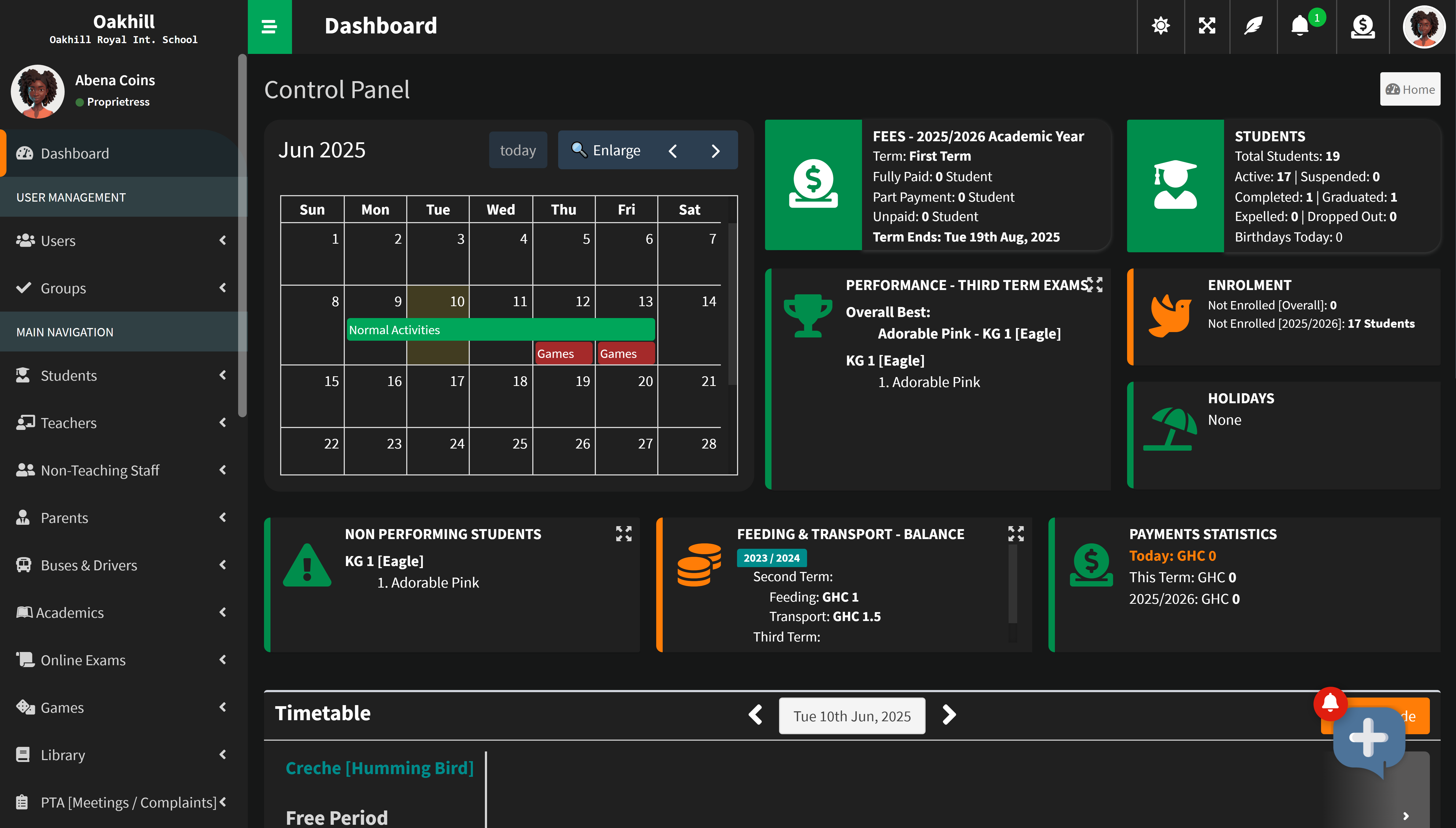Screen dimensions: 1456x828
Task: Click the feather icon in header
Action: point(1253,26)
